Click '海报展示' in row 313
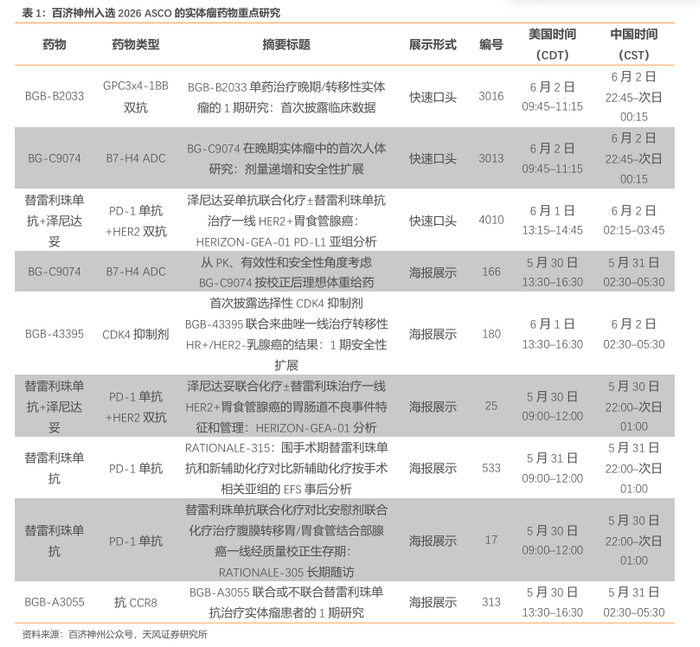This screenshot has width=700, height=647. pyautogui.click(x=433, y=602)
